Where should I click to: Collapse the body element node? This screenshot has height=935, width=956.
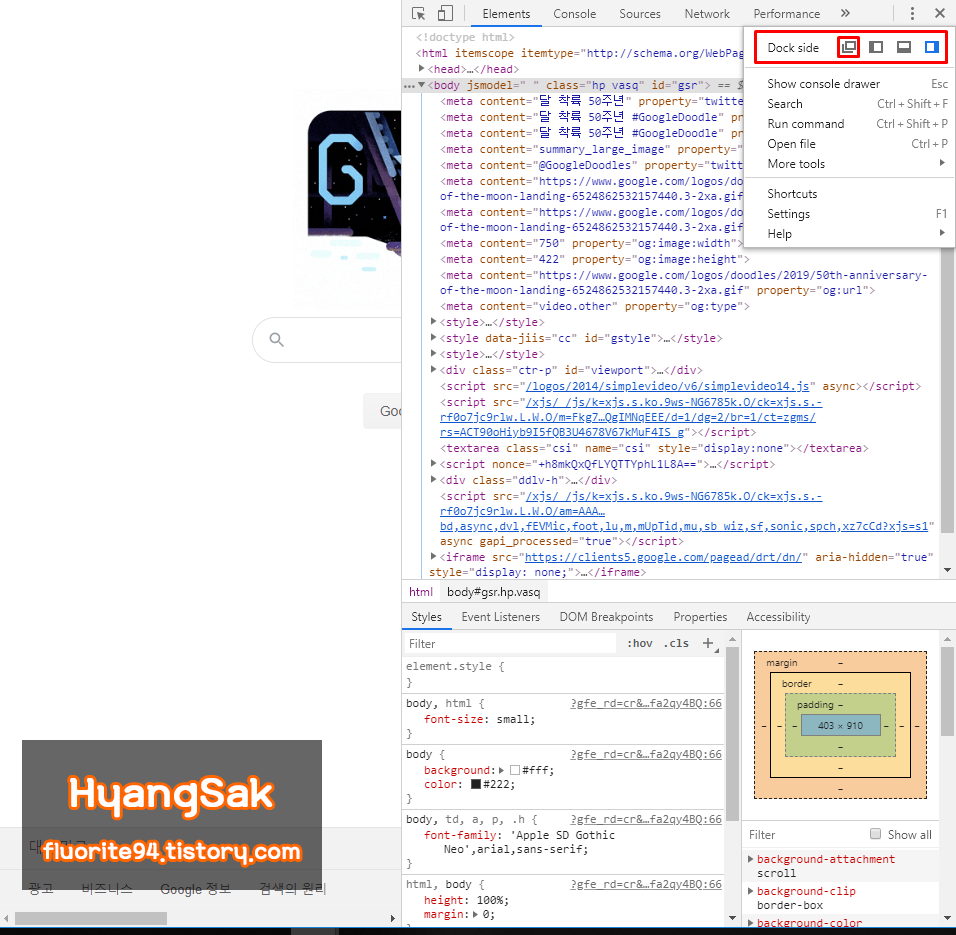[x=421, y=85]
